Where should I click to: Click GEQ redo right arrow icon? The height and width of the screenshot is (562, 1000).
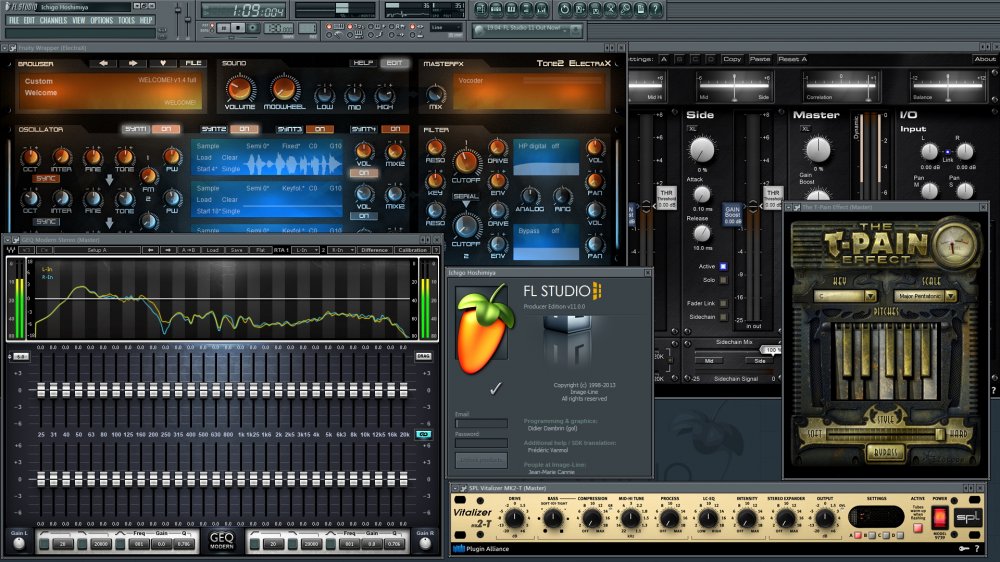click(x=168, y=250)
